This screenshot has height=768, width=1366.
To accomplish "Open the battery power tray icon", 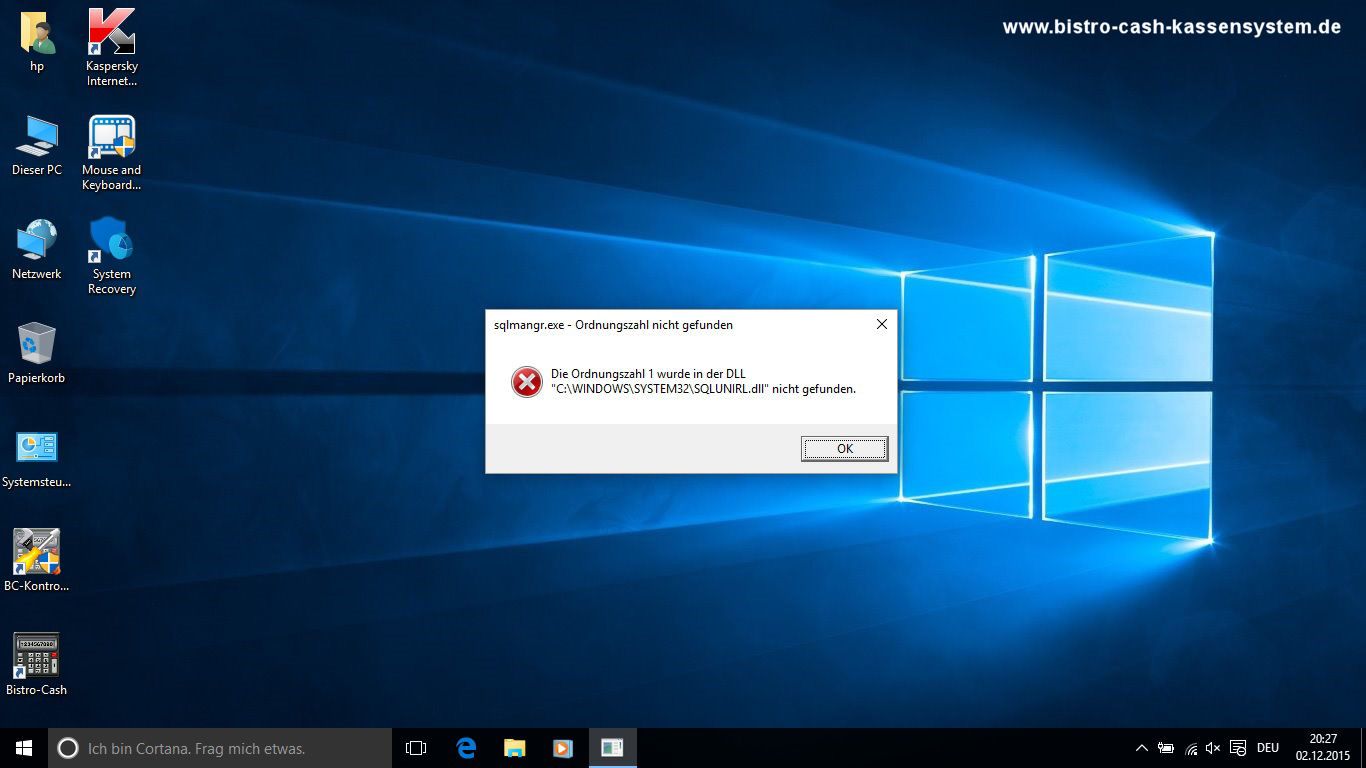I will click(x=1166, y=748).
